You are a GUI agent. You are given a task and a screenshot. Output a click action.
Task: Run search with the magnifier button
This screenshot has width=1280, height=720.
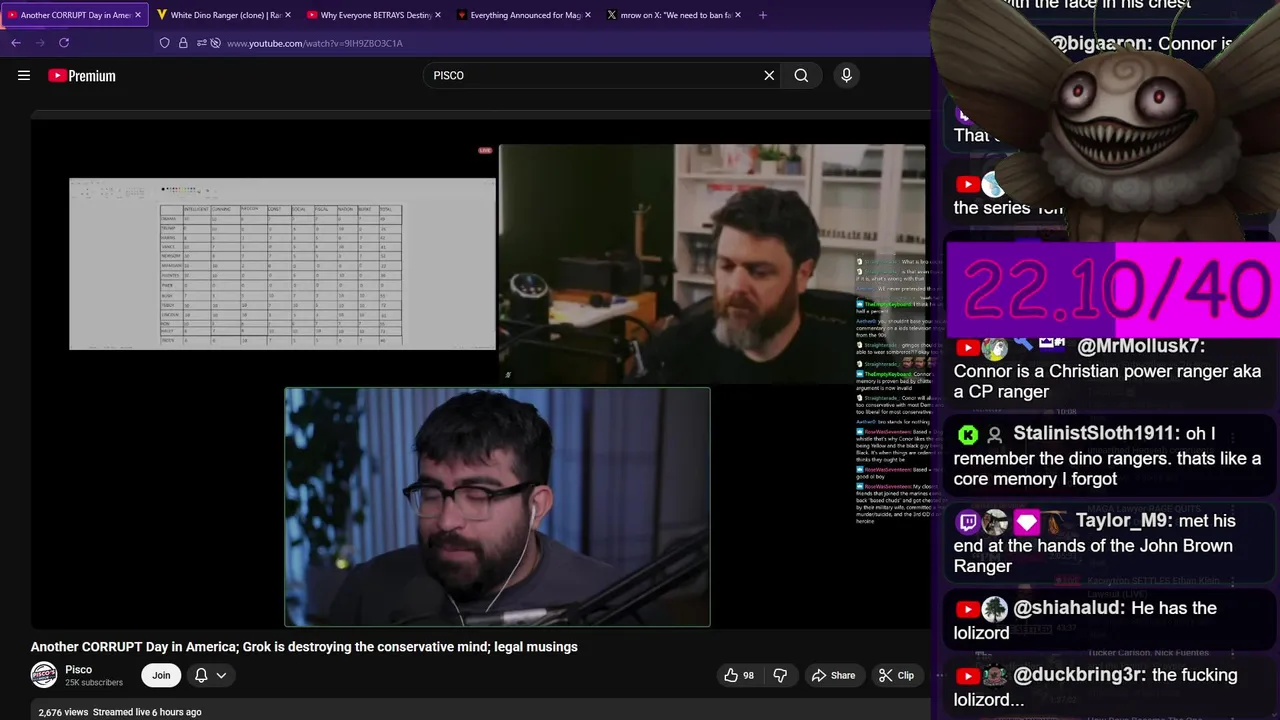tap(801, 75)
